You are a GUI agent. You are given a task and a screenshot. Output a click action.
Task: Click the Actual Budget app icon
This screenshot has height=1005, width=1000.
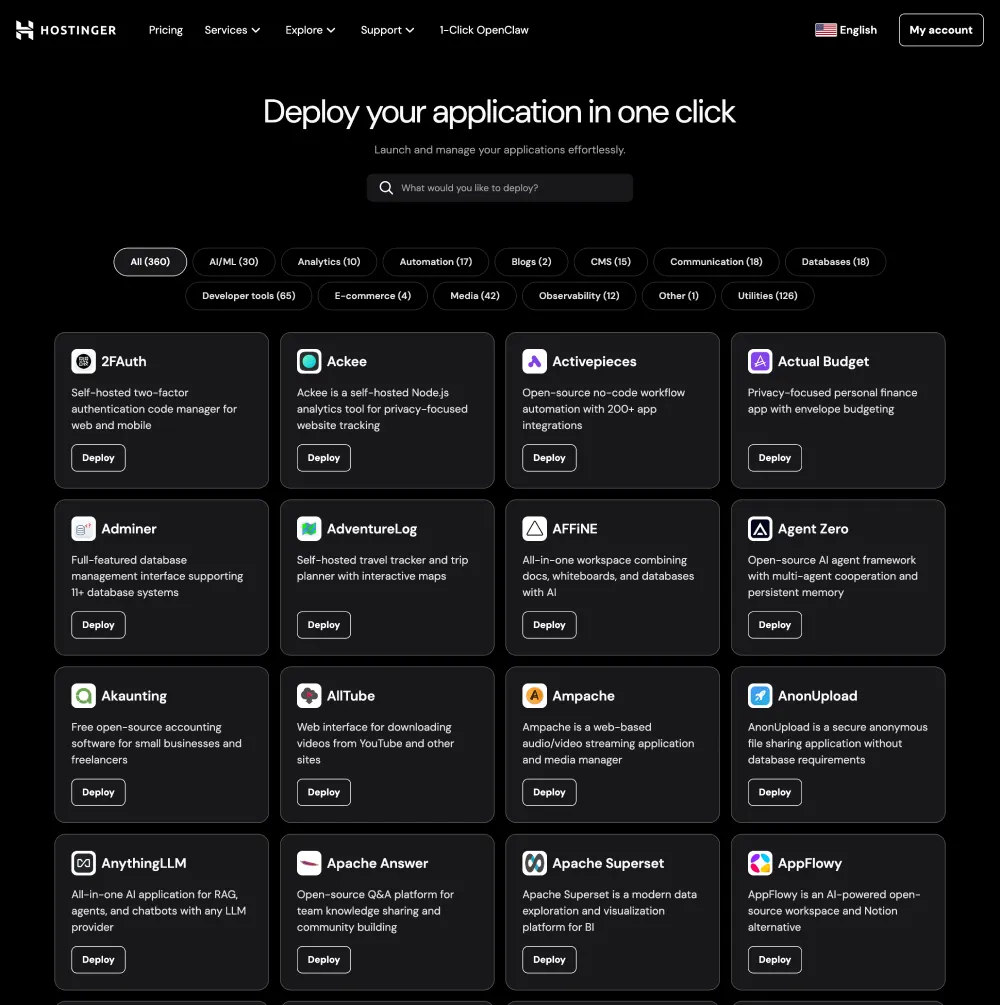tap(760, 361)
